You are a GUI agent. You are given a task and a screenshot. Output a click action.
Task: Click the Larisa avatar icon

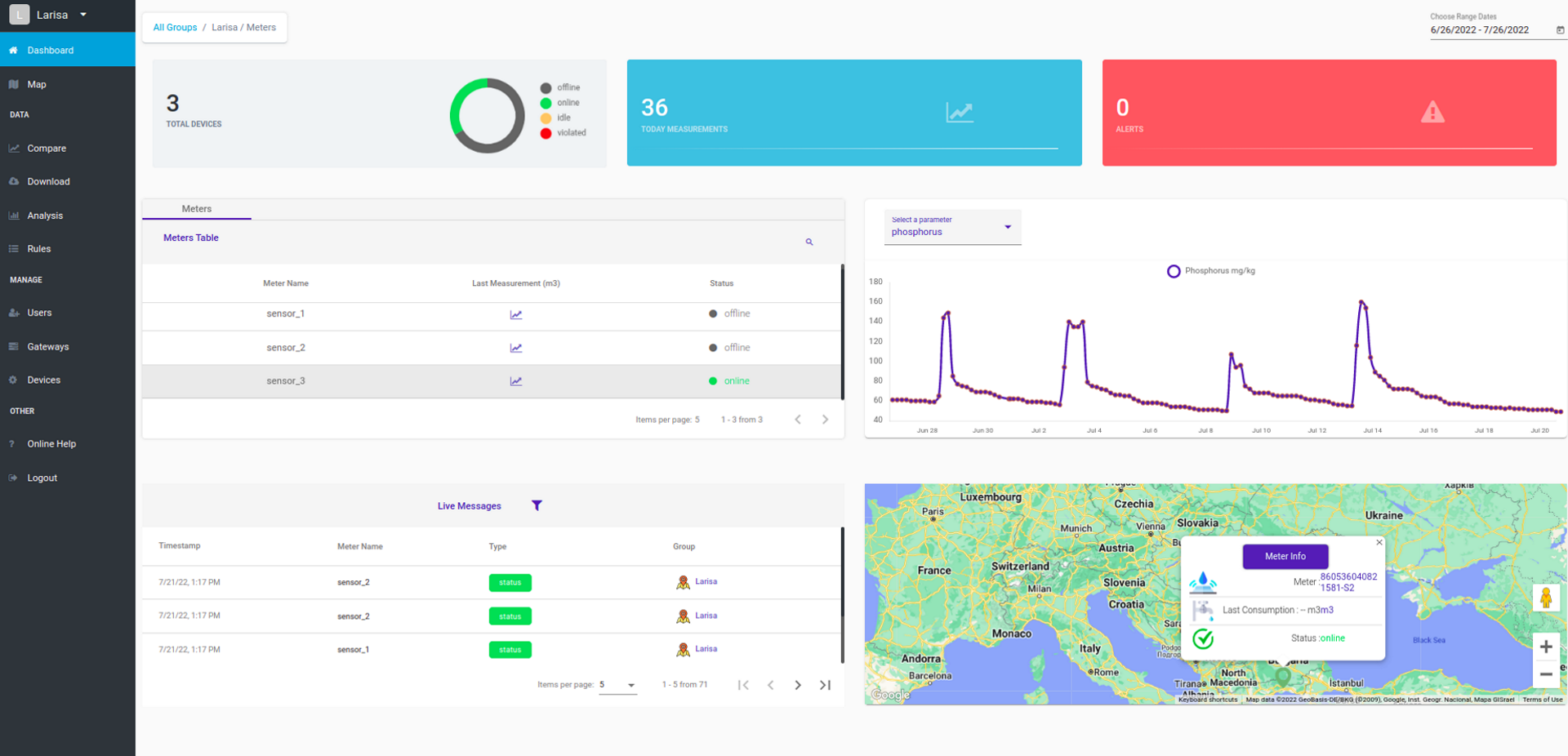coord(20,15)
